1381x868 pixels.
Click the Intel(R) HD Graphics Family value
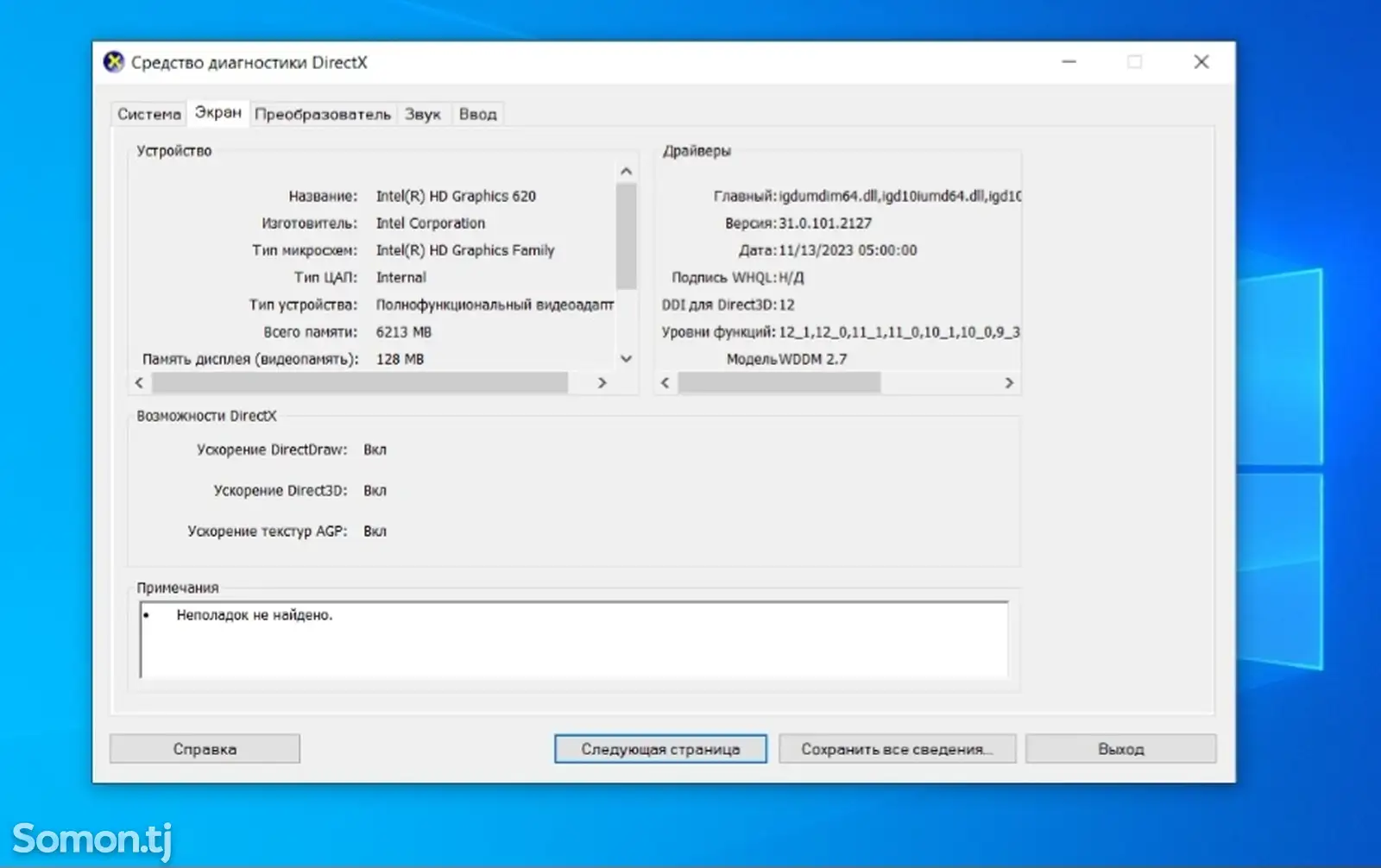(465, 250)
